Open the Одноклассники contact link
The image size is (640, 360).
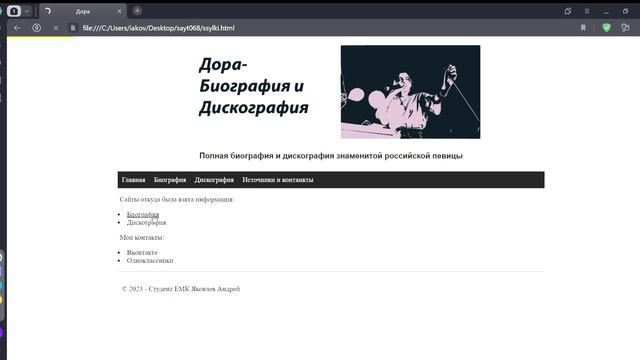[x=150, y=260]
